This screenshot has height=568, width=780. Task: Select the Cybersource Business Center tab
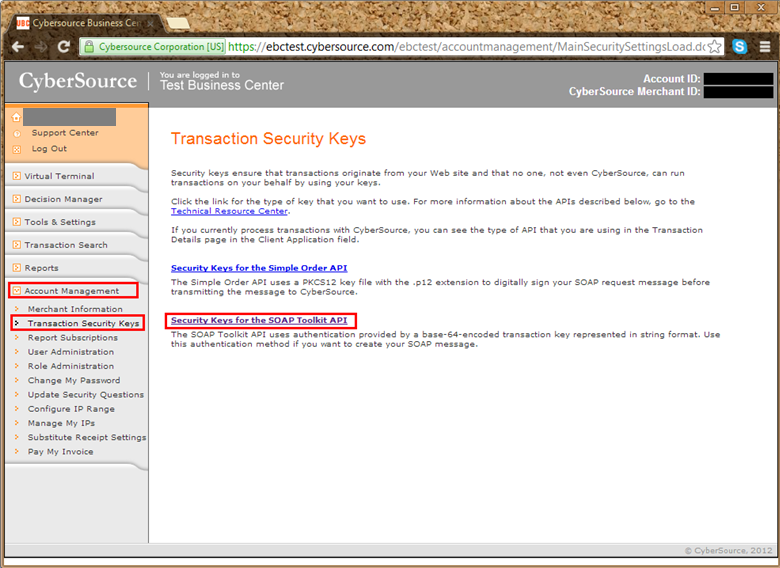(87, 23)
